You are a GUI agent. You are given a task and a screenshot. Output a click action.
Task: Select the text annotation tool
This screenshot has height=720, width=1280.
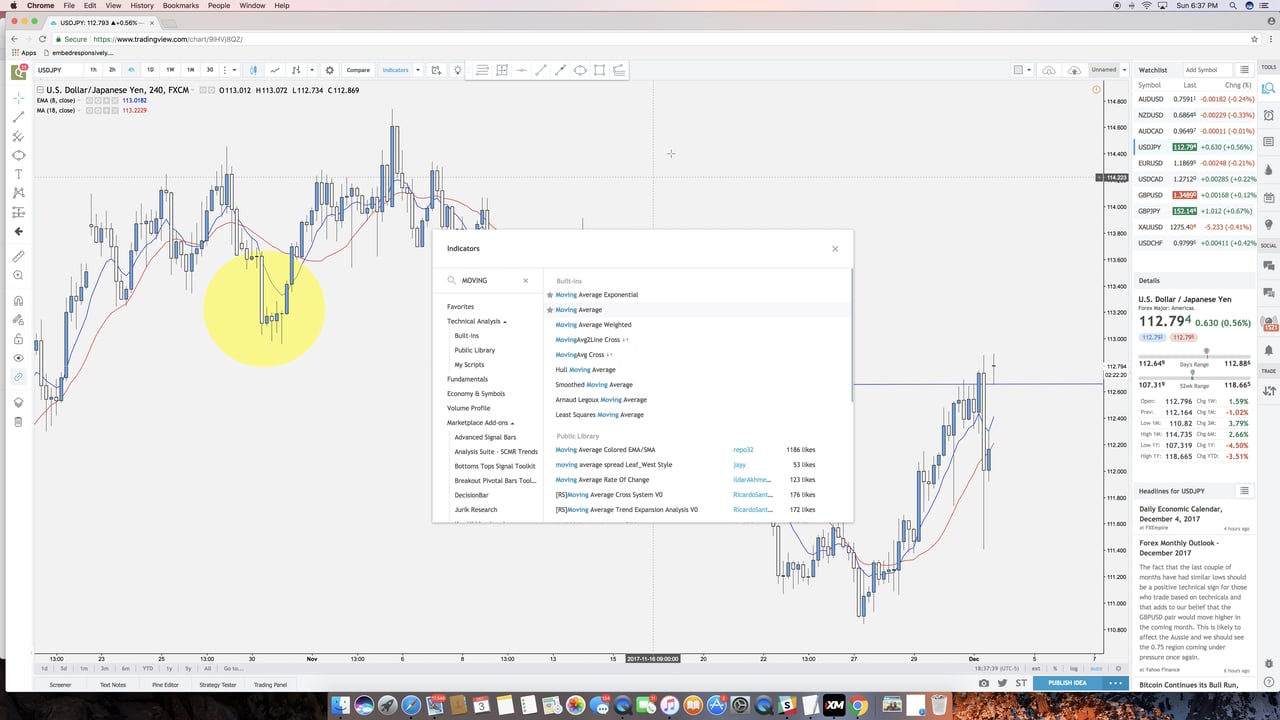(x=18, y=174)
